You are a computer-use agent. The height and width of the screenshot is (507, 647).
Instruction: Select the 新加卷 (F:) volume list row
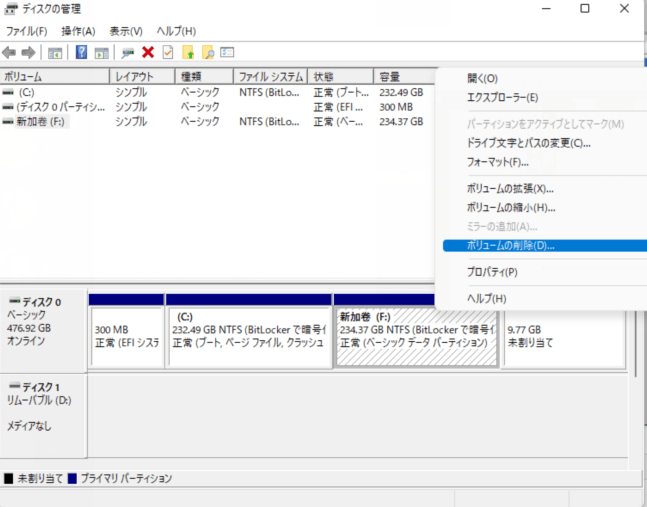[217, 122]
